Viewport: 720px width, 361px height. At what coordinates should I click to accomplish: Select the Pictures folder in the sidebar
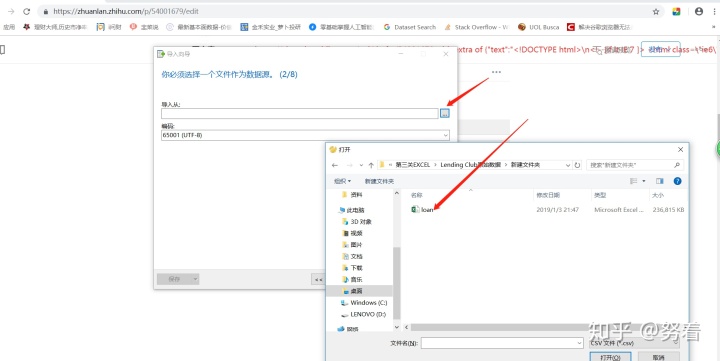tap(352, 245)
